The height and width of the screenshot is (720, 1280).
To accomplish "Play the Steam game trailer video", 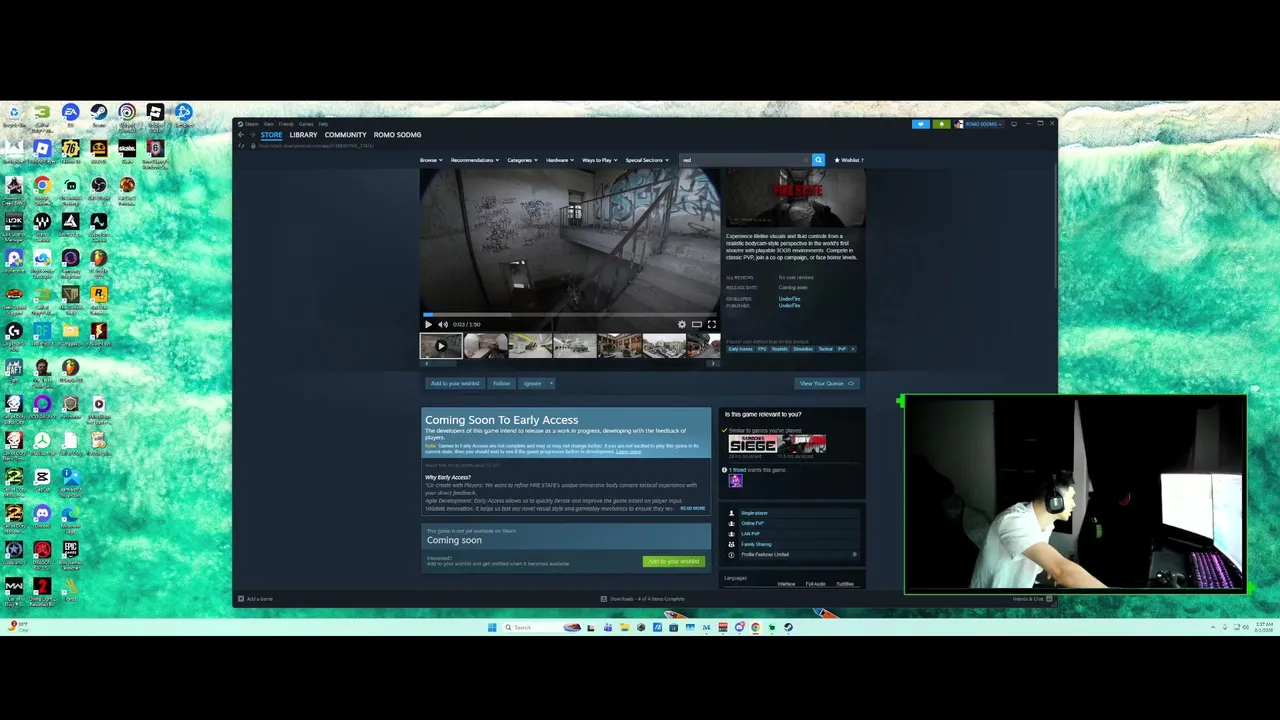I will pos(428,324).
